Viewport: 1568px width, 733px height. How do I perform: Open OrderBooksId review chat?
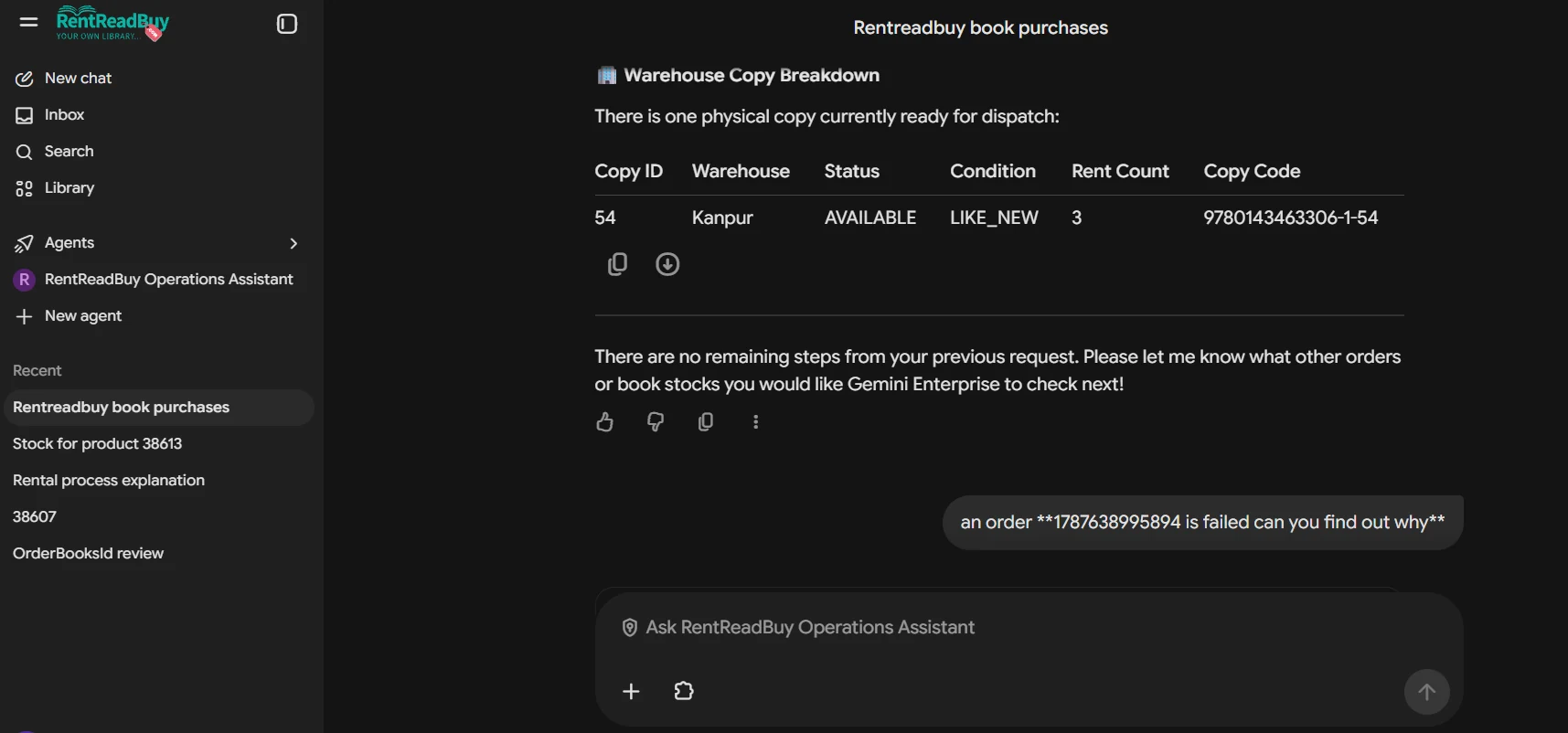pos(88,554)
